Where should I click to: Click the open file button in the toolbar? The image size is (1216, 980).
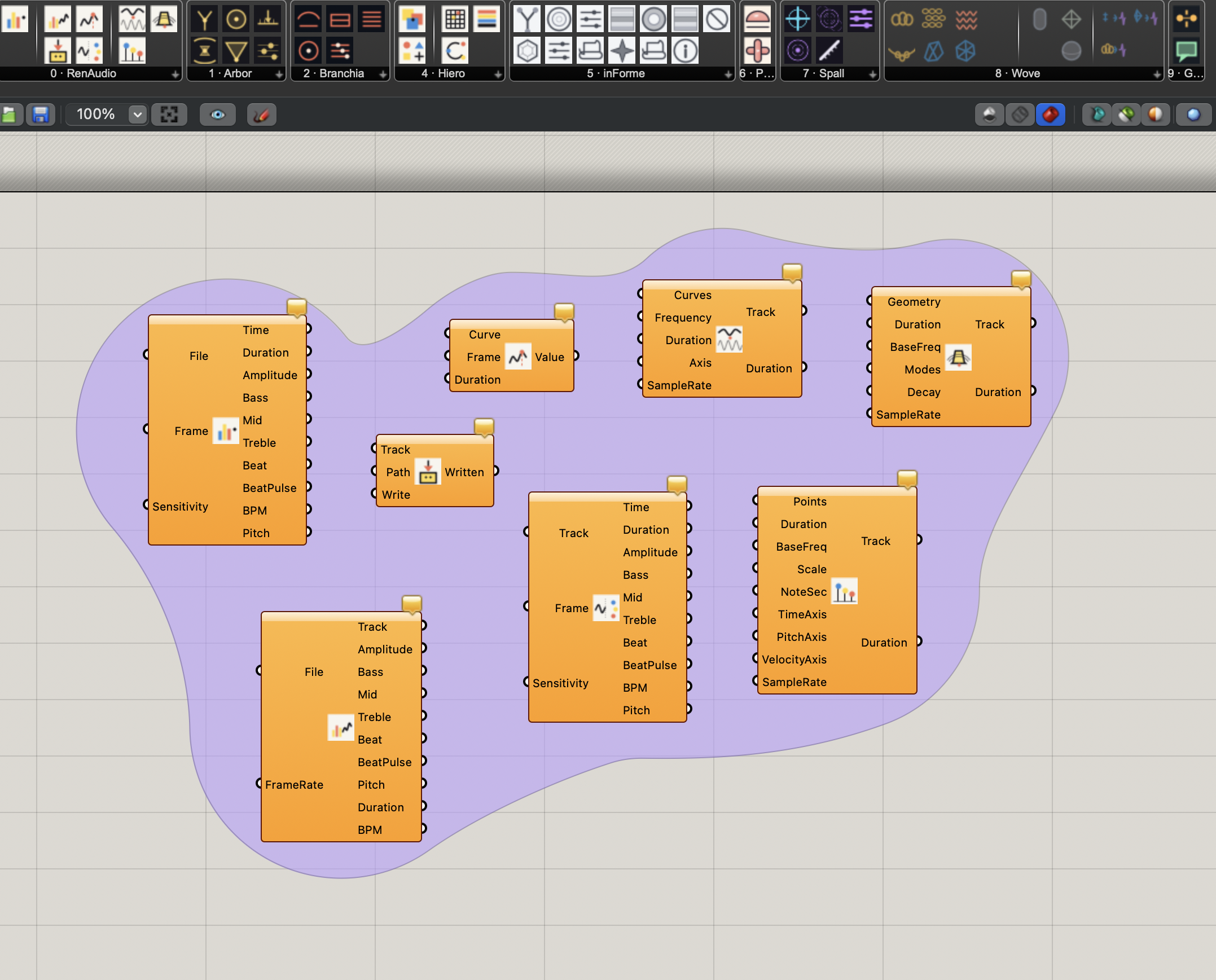(x=11, y=114)
